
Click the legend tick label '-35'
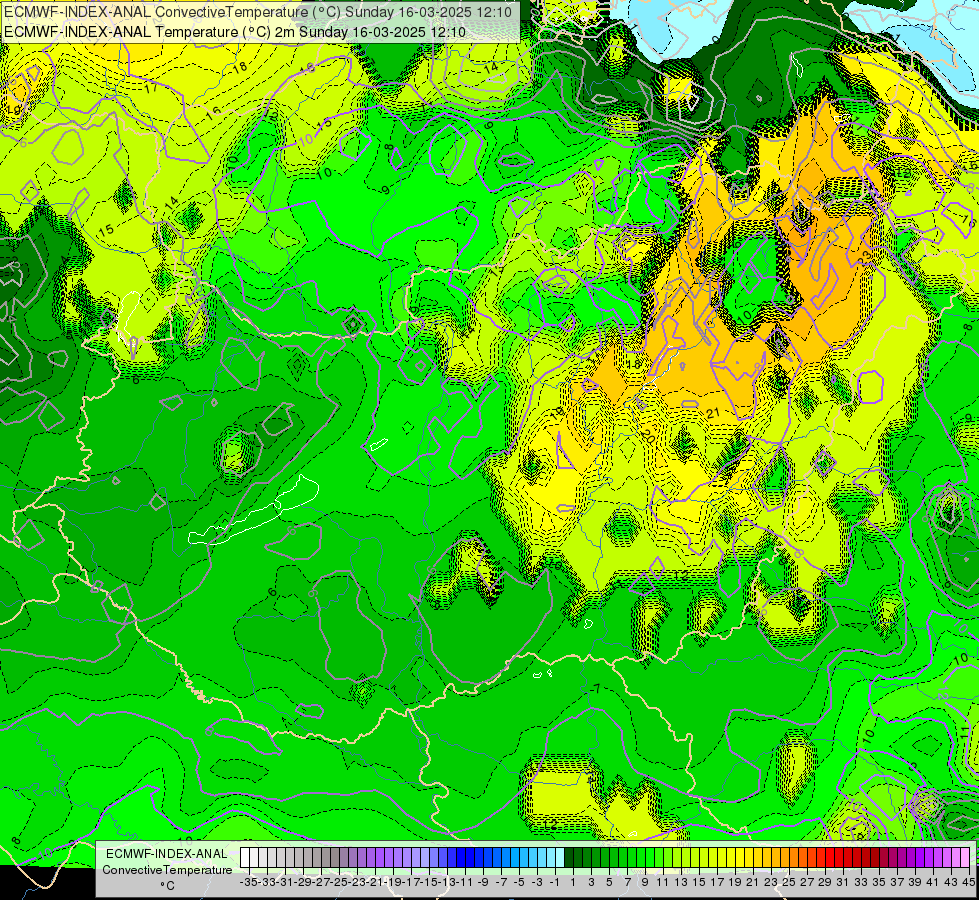pos(248,882)
